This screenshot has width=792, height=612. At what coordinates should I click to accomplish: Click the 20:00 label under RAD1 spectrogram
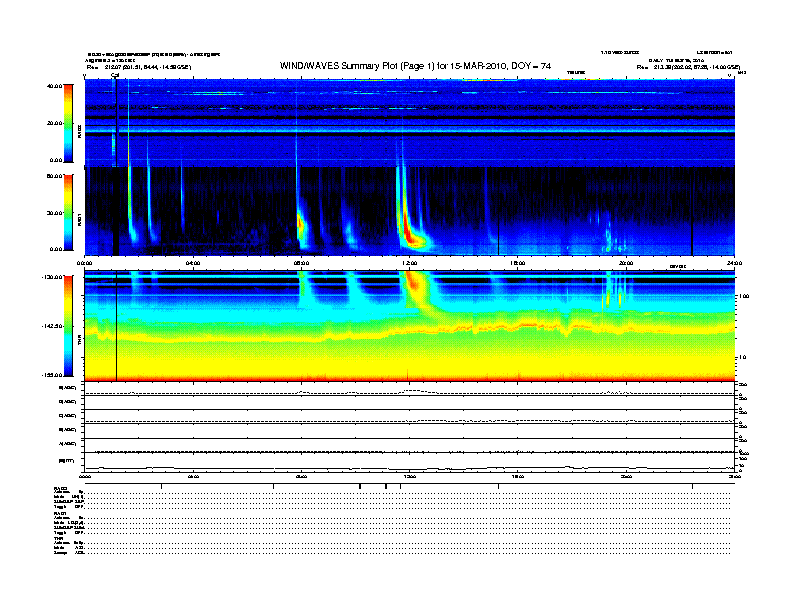click(x=626, y=263)
